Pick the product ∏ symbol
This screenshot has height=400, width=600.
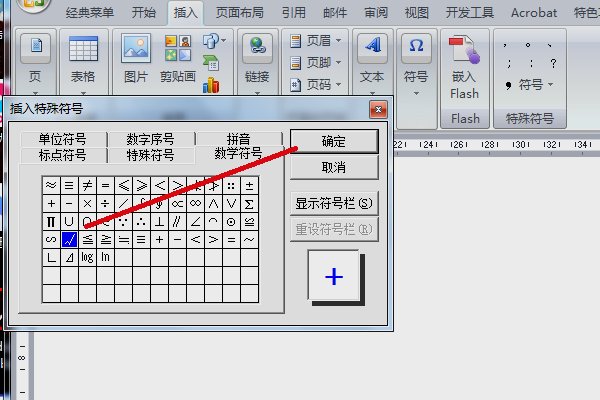coord(51,222)
